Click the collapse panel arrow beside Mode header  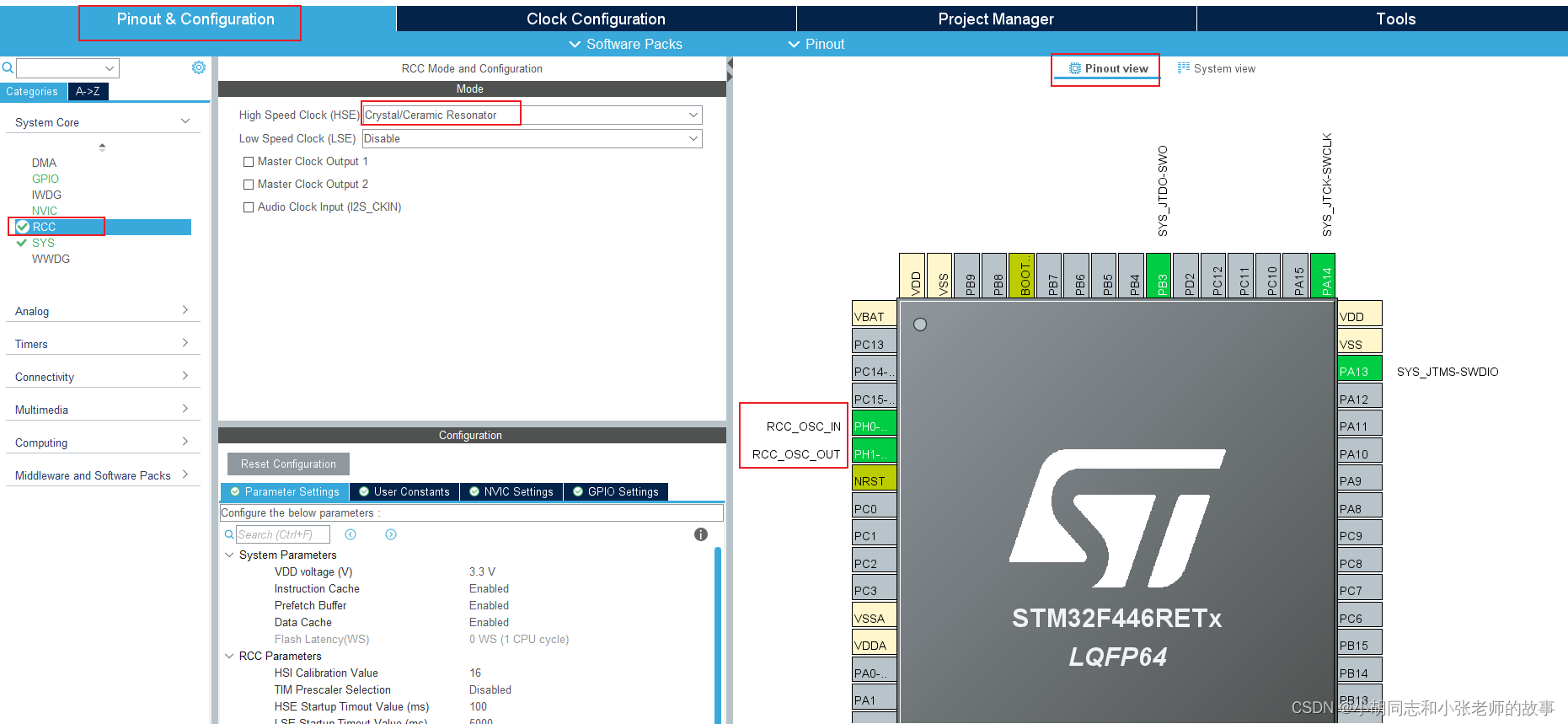coord(730,64)
